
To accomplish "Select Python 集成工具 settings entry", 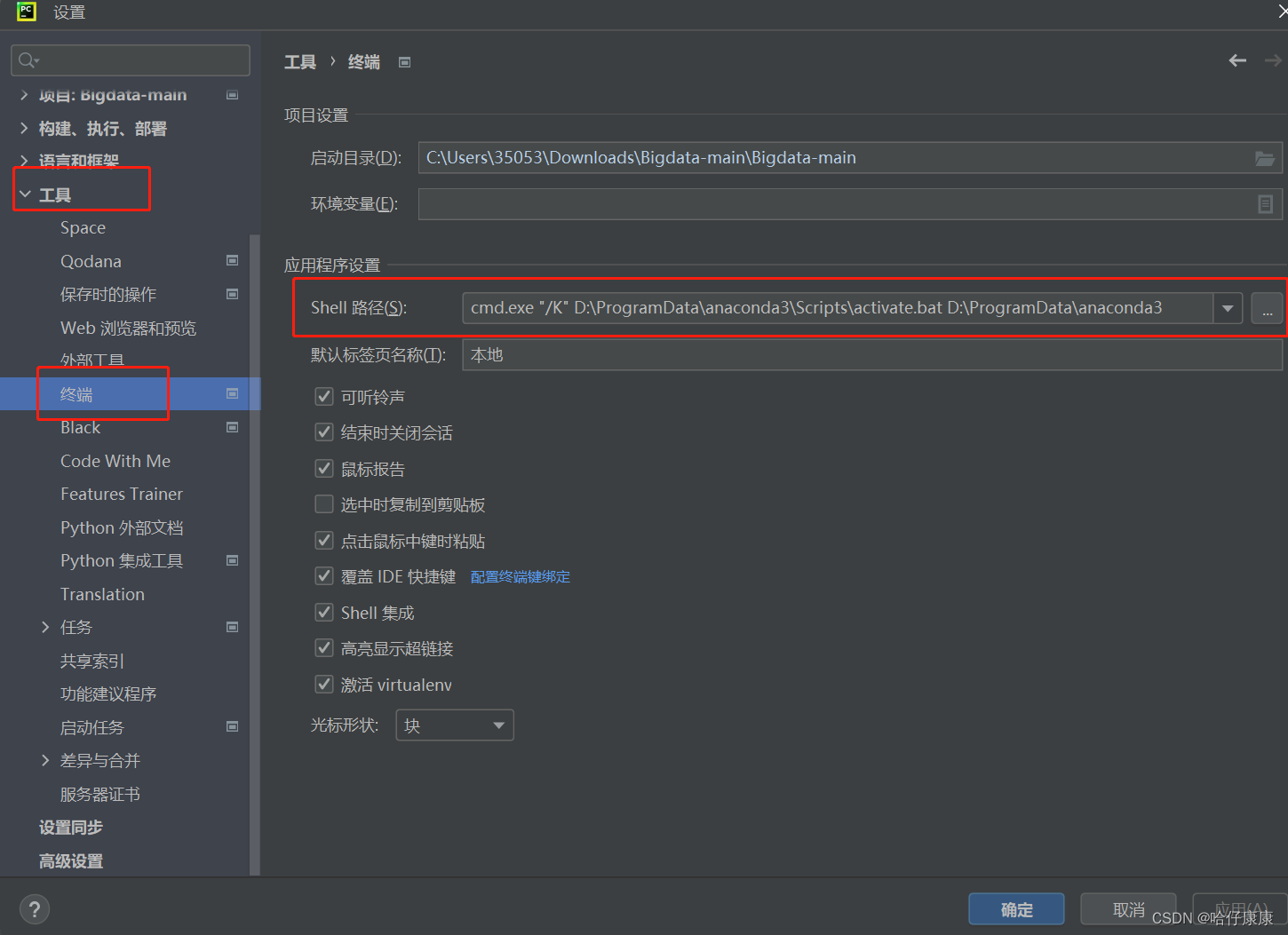I will tap(122, 560).
